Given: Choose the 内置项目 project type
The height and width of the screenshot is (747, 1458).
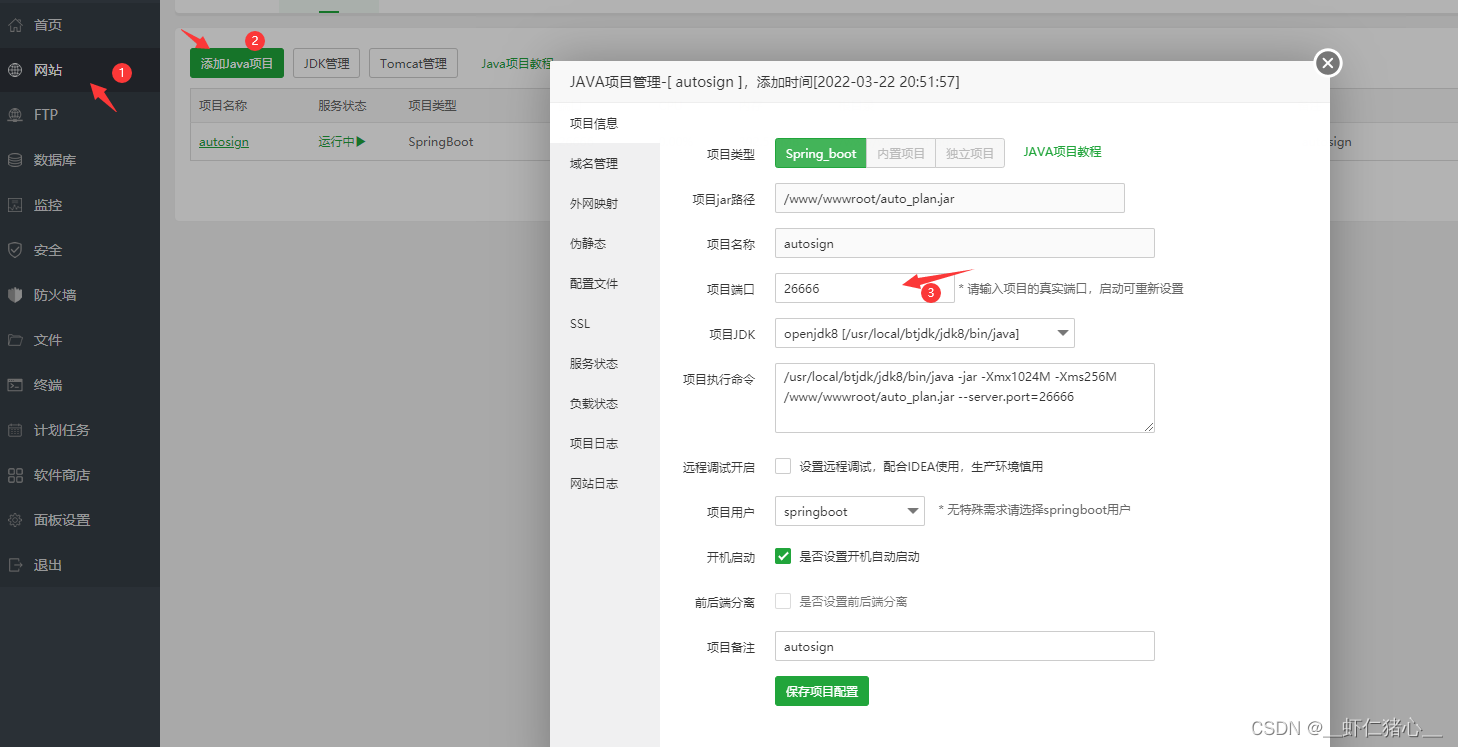Looking at the screenshot, I should click(900, 153).
